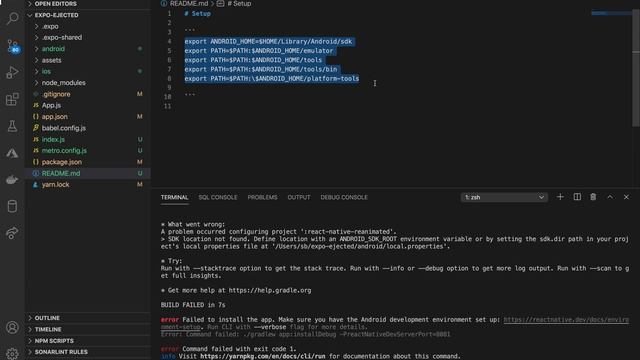The image size is (640, 360).
Task: Maximize the terminal panel with caret icon
Action: (x=610, y=197)
